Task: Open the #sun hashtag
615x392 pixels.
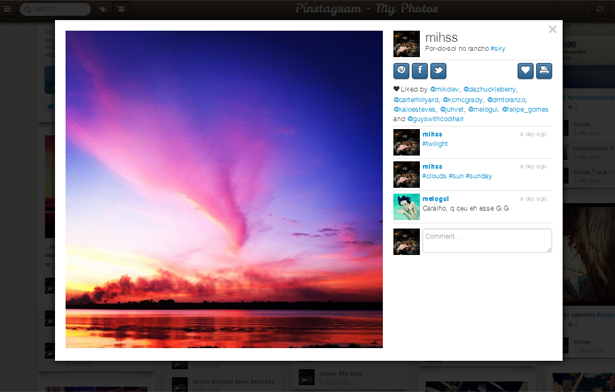Action: (456, 176)
